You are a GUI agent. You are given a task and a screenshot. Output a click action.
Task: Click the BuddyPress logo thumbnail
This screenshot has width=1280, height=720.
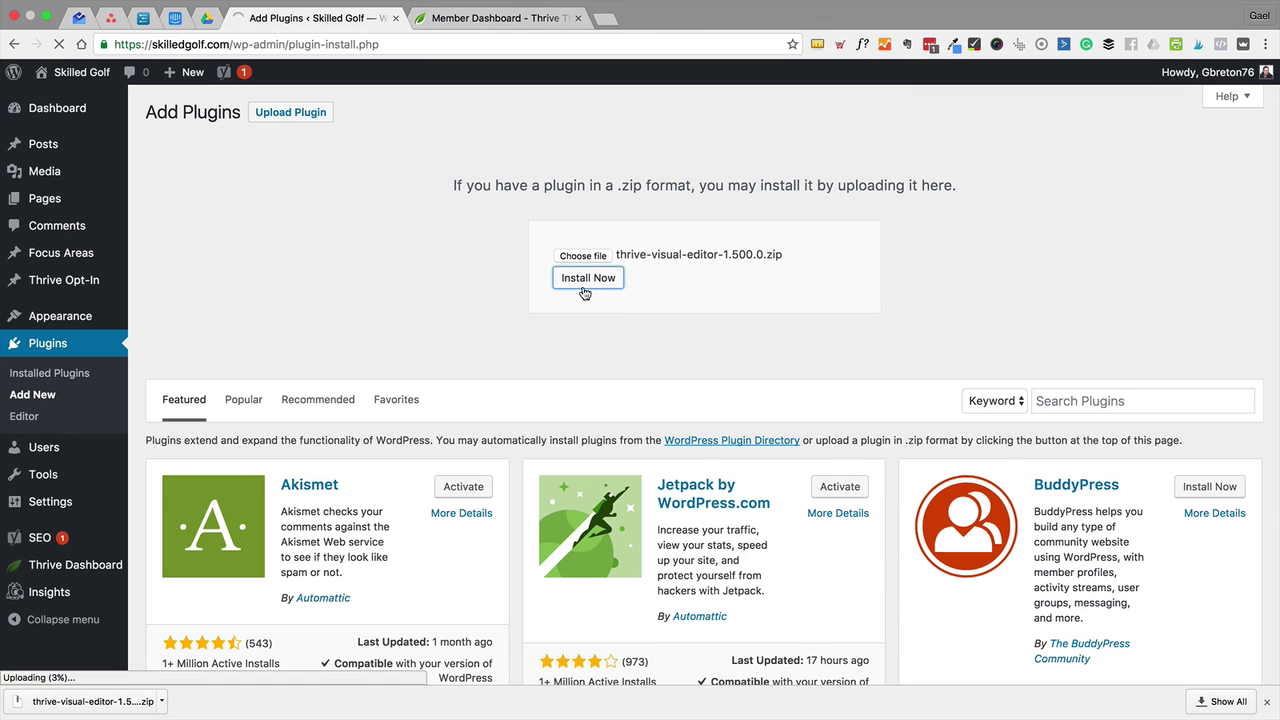pyautogui.click(x=966, y=526)
